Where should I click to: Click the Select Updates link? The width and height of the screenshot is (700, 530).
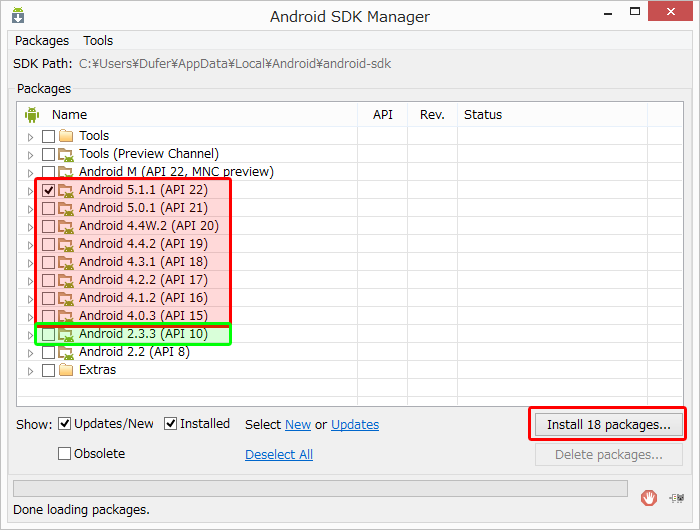point(355,424)
